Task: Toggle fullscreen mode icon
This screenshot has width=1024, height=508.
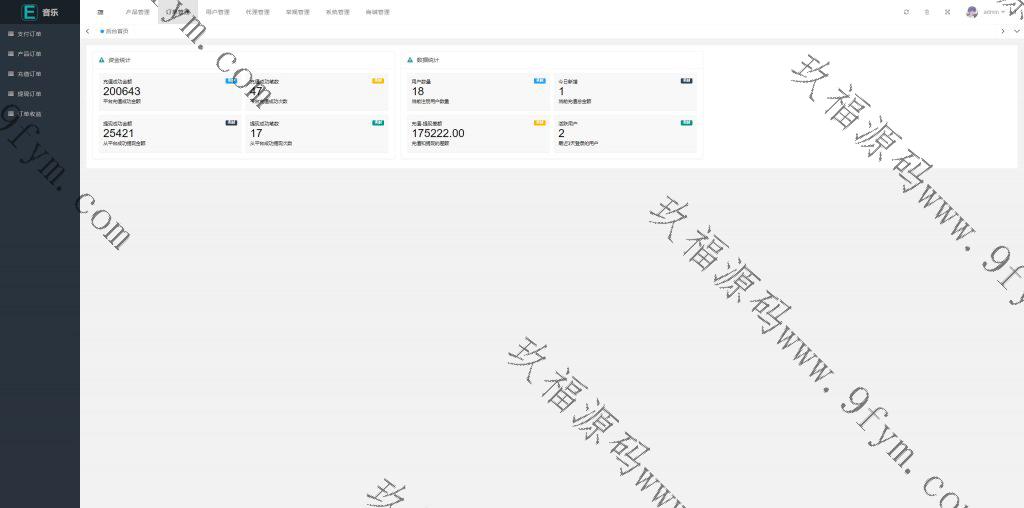Action: click(x=947, y=12)
